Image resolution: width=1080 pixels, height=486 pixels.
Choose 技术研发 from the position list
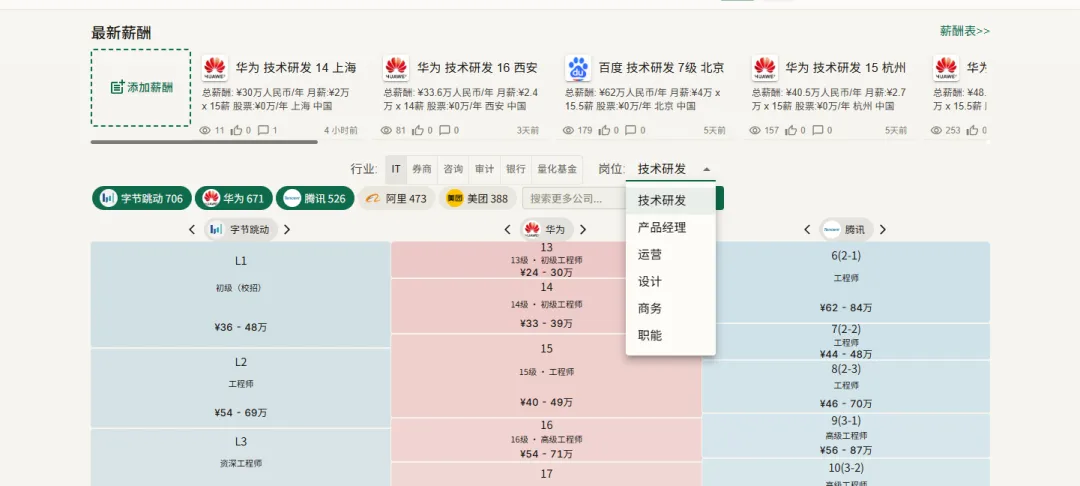[671, 200]
